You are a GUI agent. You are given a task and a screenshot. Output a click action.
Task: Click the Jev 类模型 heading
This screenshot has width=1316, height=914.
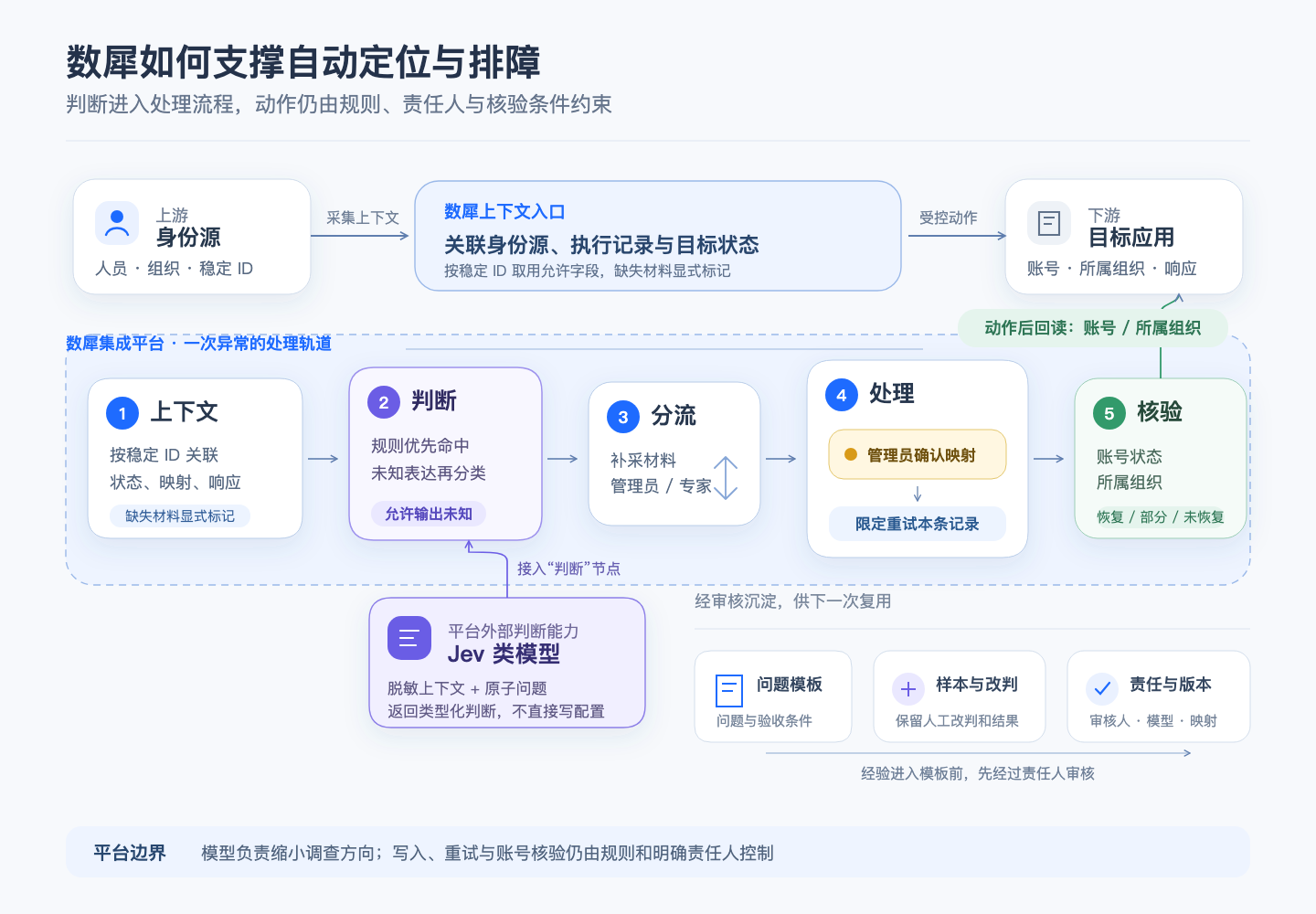504,654
